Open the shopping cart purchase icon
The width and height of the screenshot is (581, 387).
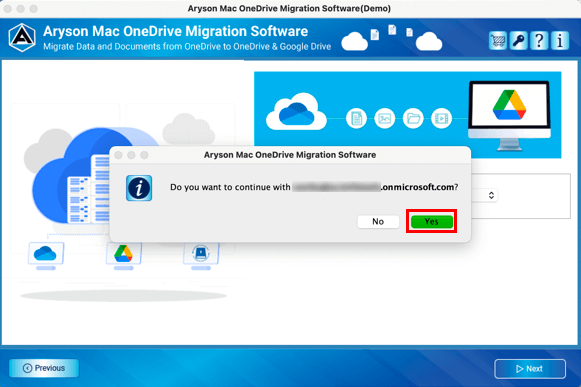497,40
